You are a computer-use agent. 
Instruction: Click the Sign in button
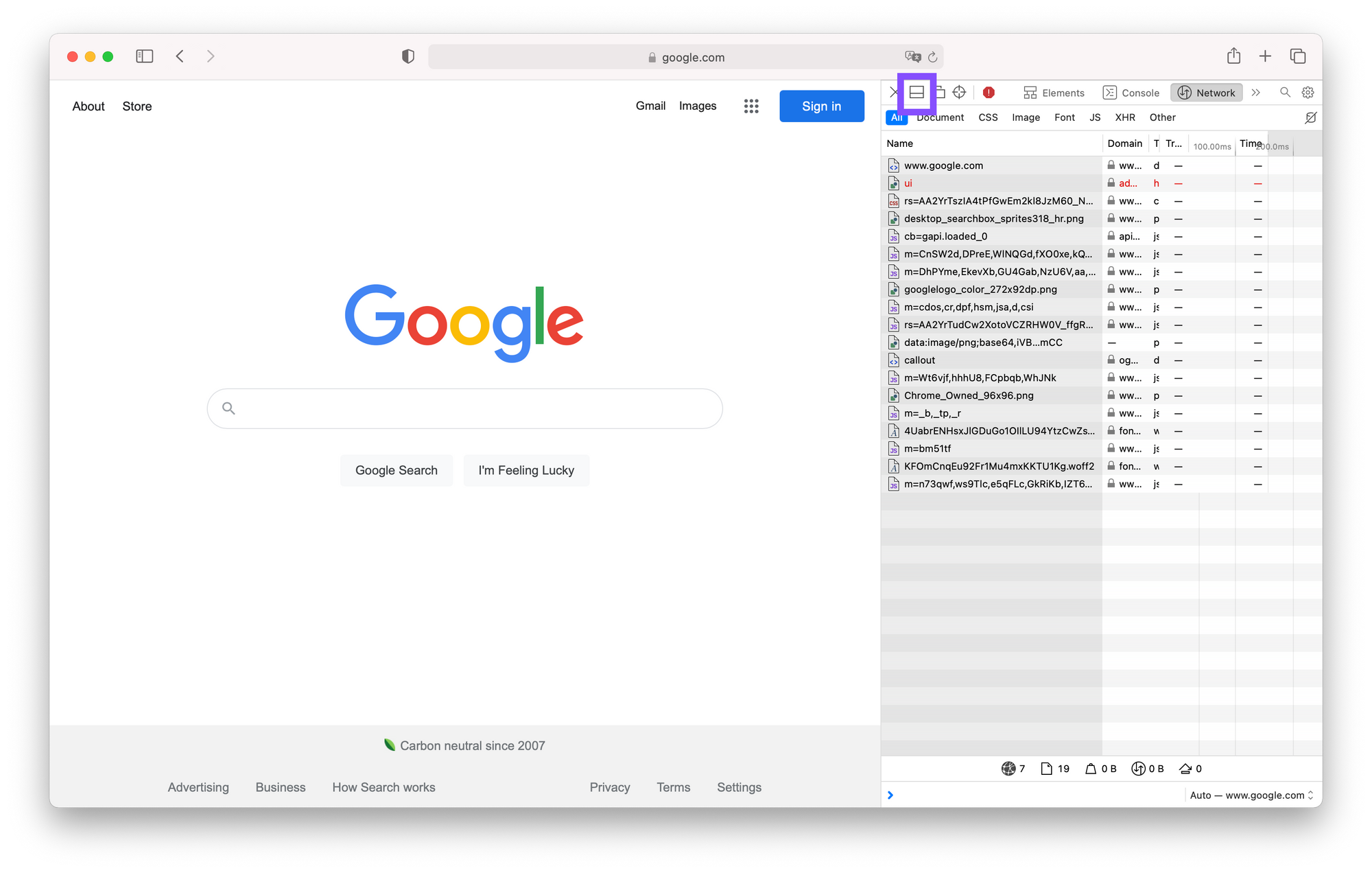pyautogui.click(x=821, y=106)
